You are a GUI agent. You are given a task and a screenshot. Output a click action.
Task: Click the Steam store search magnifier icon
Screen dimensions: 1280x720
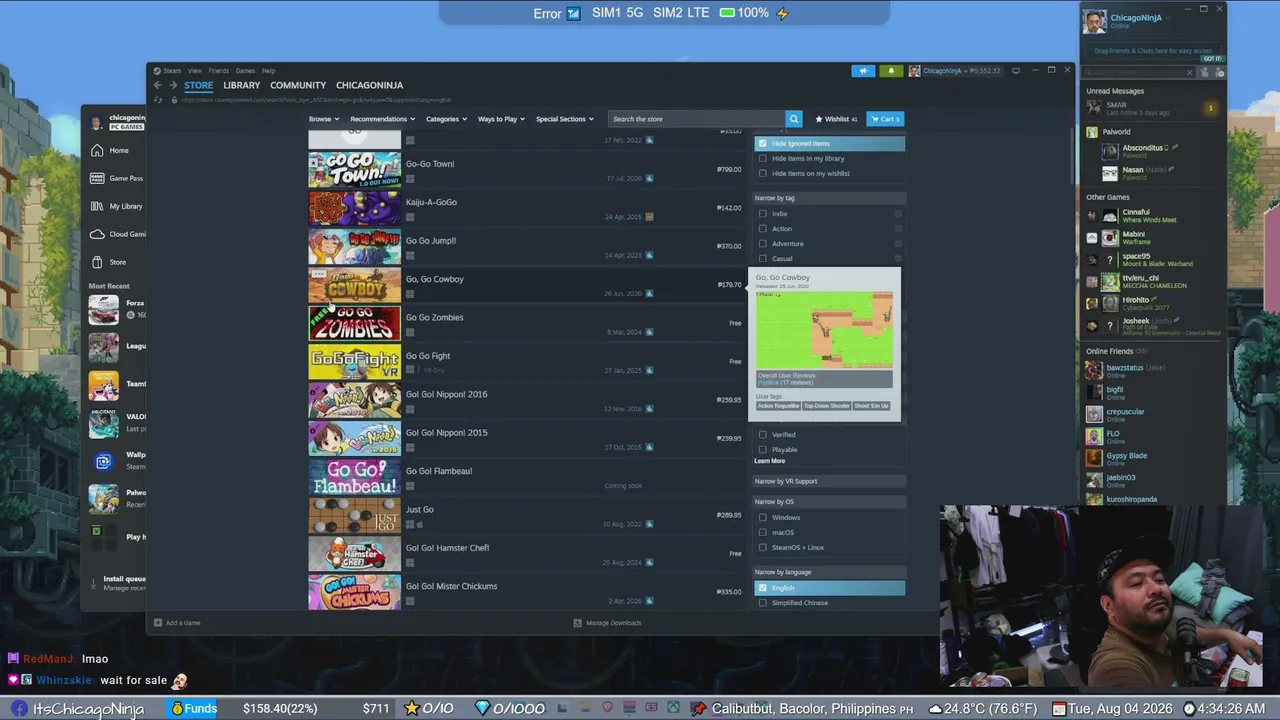(x=793, y=119)
